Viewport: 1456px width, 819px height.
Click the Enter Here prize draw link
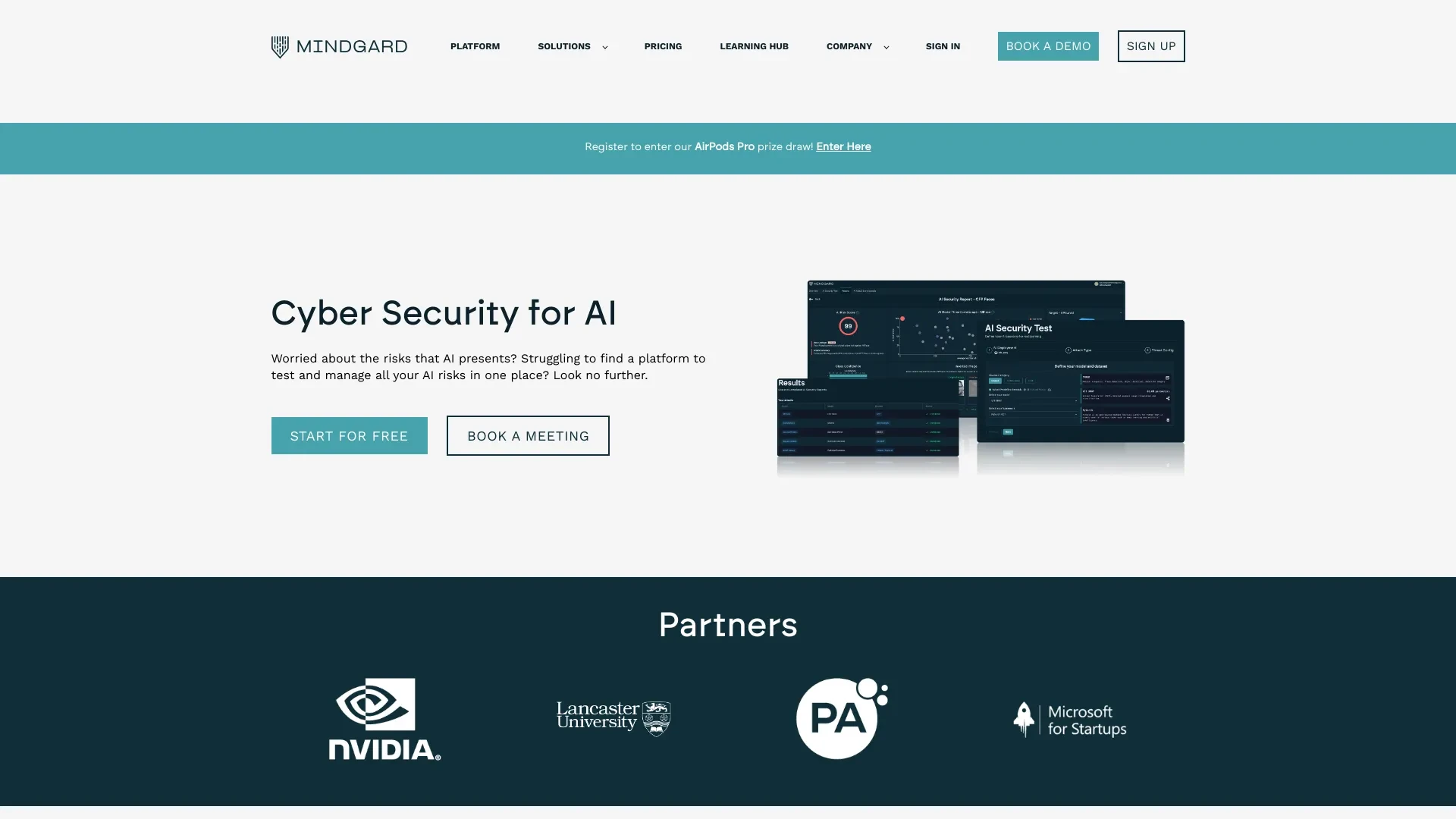(843, 146)
